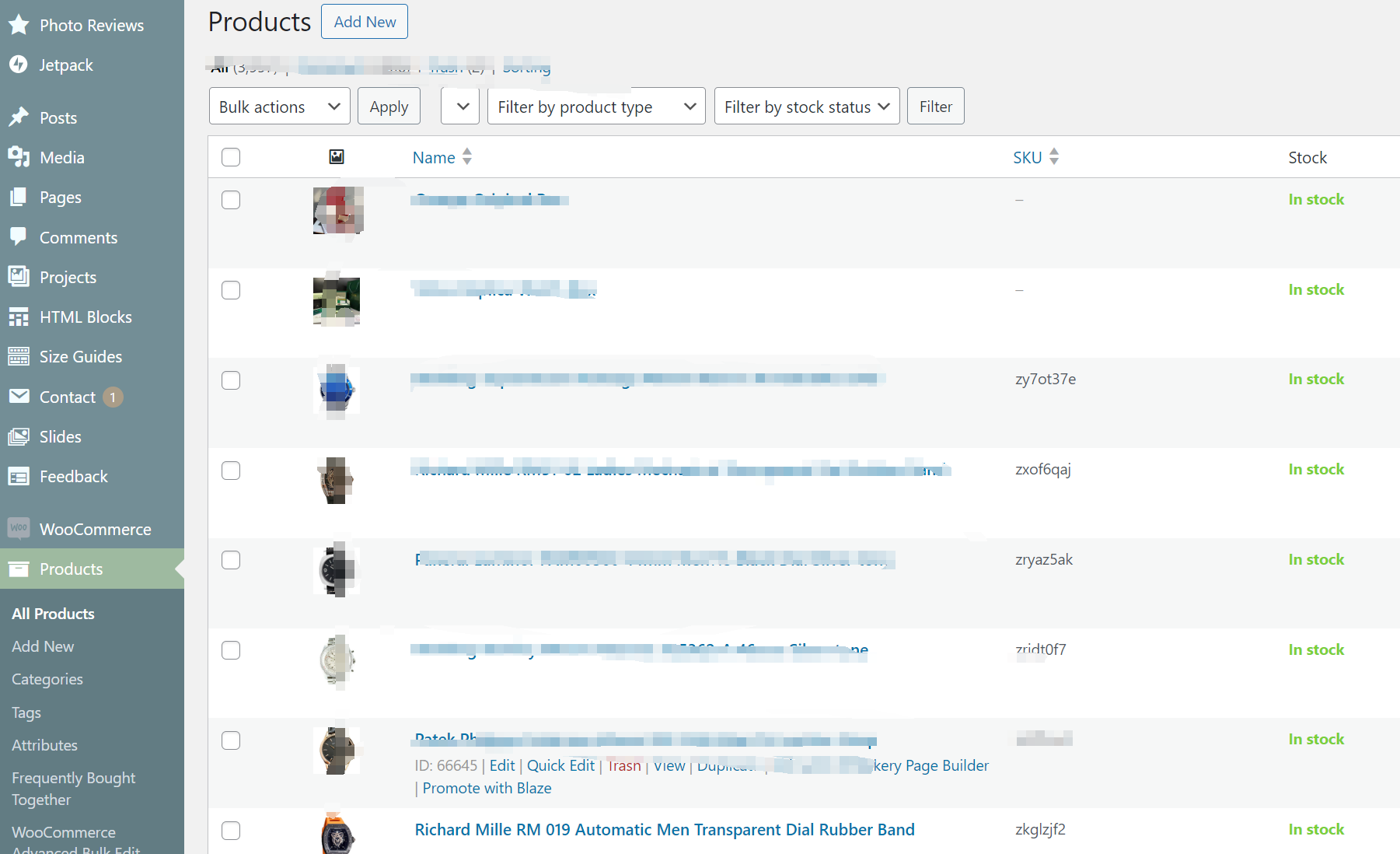Expand the Filter by product type dropdown
The height and width of the screenshot is (854, 1400).
point(595,106)
